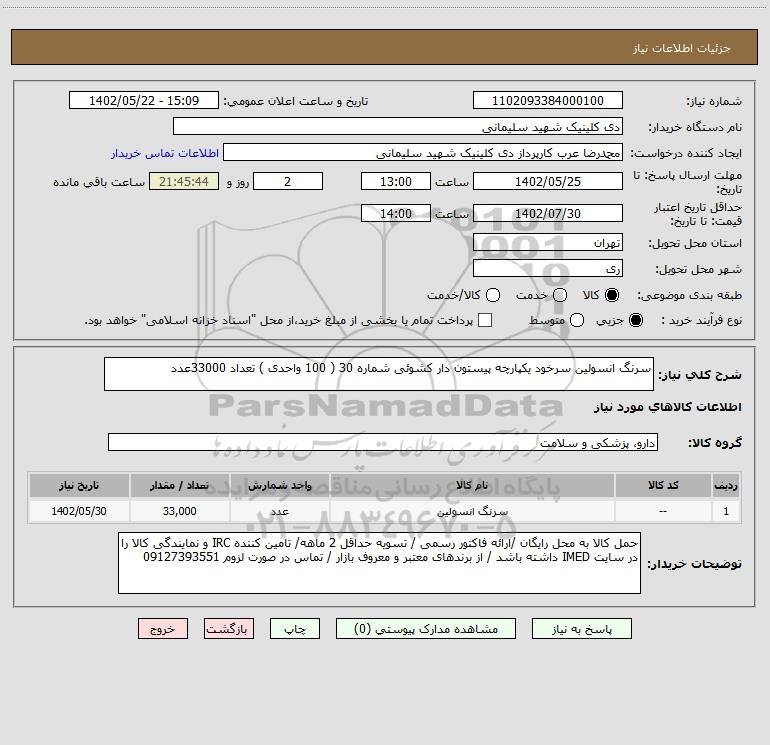Click unit cell عدد in table
This screenshot has width=770, height=745.
279,511
